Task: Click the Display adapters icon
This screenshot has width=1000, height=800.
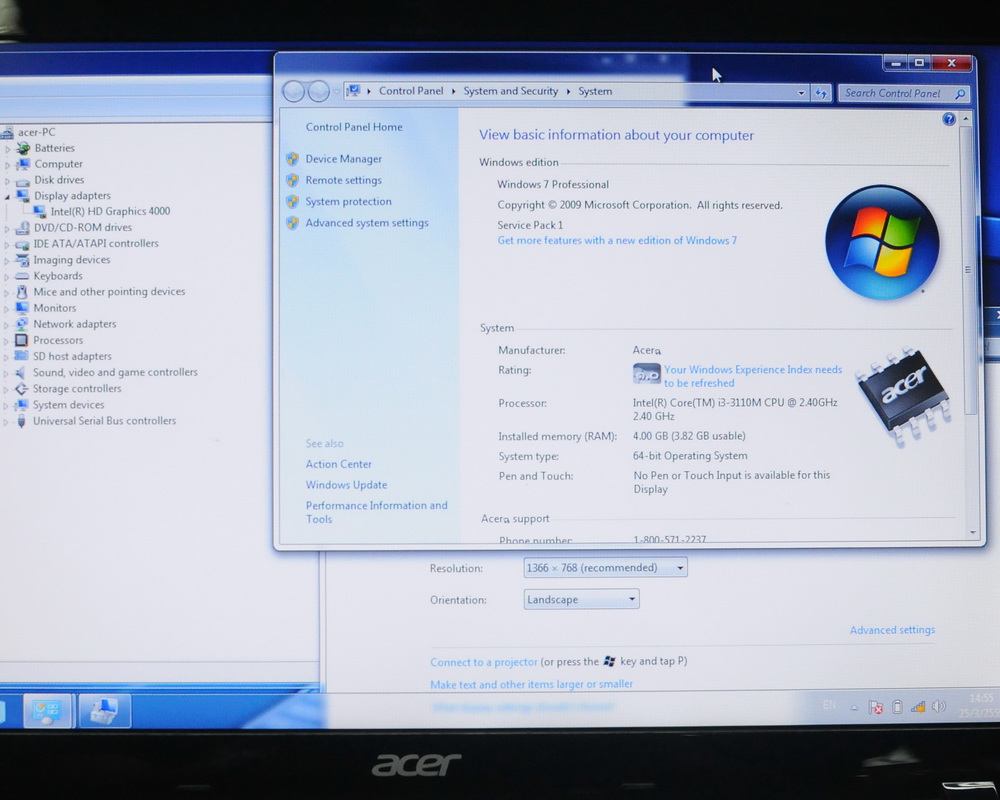Action: (x=23, y=196)
